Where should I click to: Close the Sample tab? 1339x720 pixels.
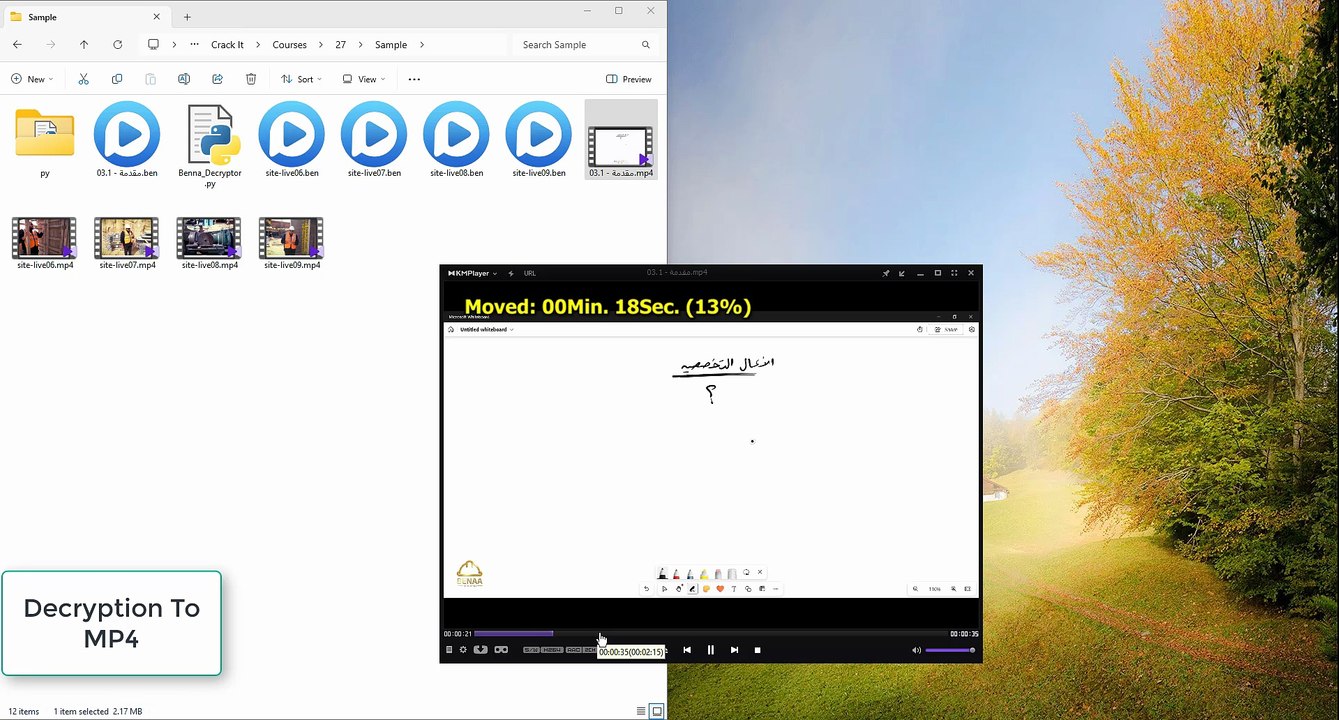pos(156,17)
